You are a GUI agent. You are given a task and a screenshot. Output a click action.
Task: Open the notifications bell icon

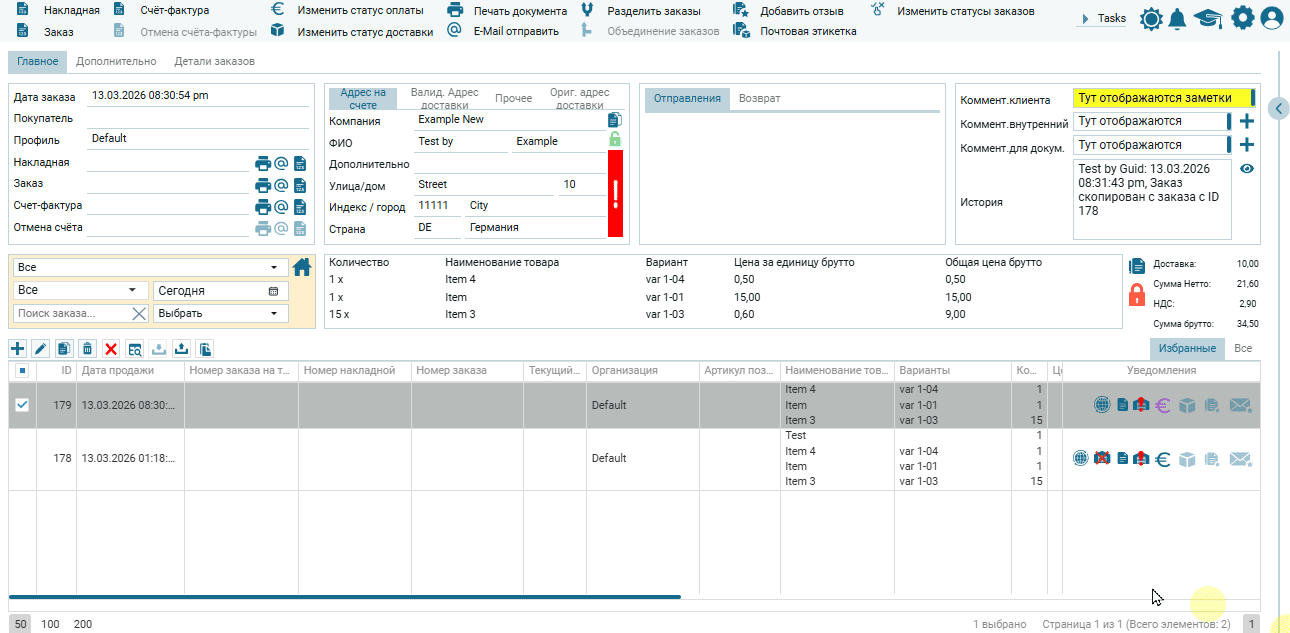pyautogui.click(x=1179, y=18)
